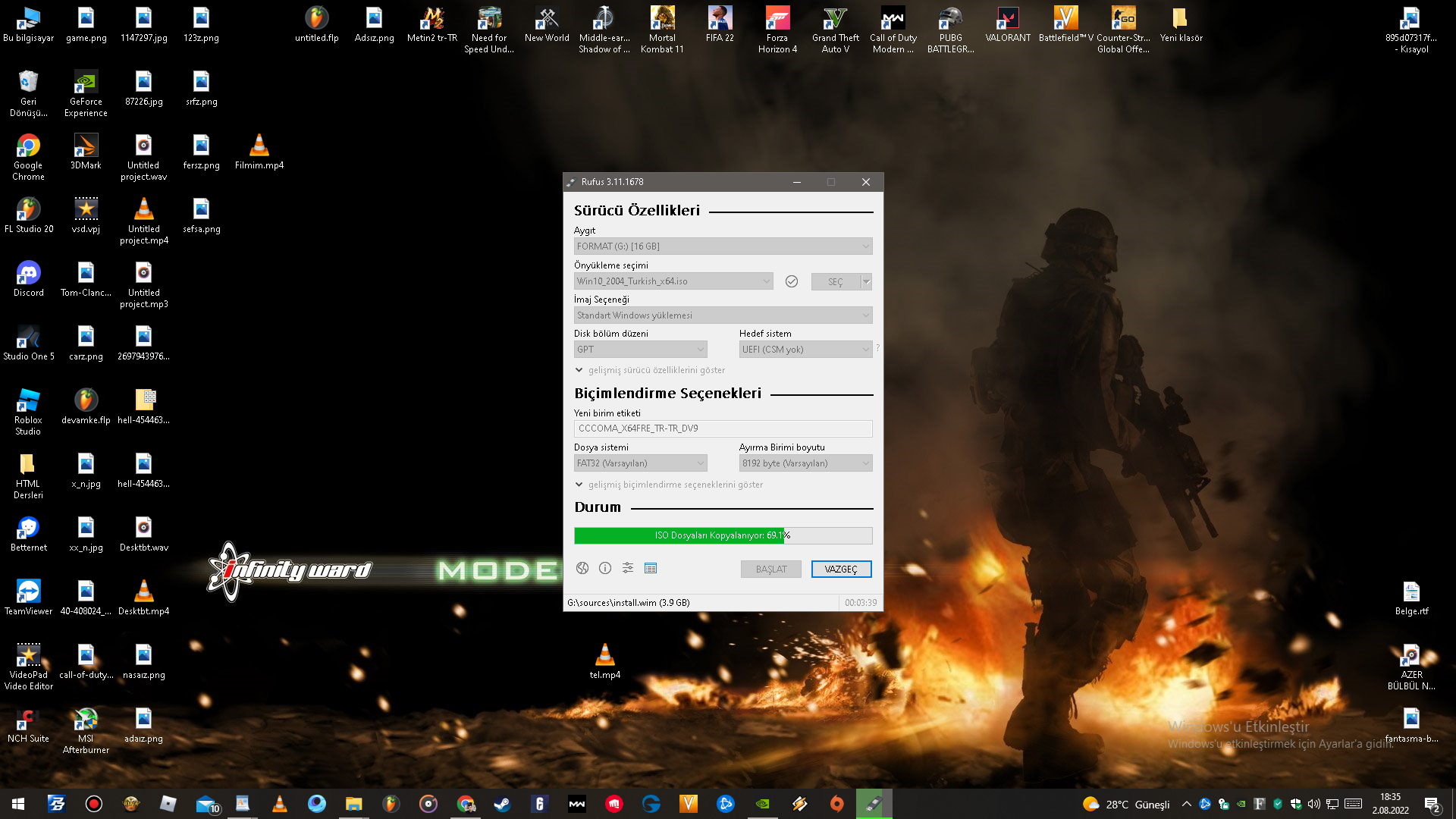Click Steam icon in the taskbar
The height and width of the screenshot is (819, 1456).
(502, 804)
